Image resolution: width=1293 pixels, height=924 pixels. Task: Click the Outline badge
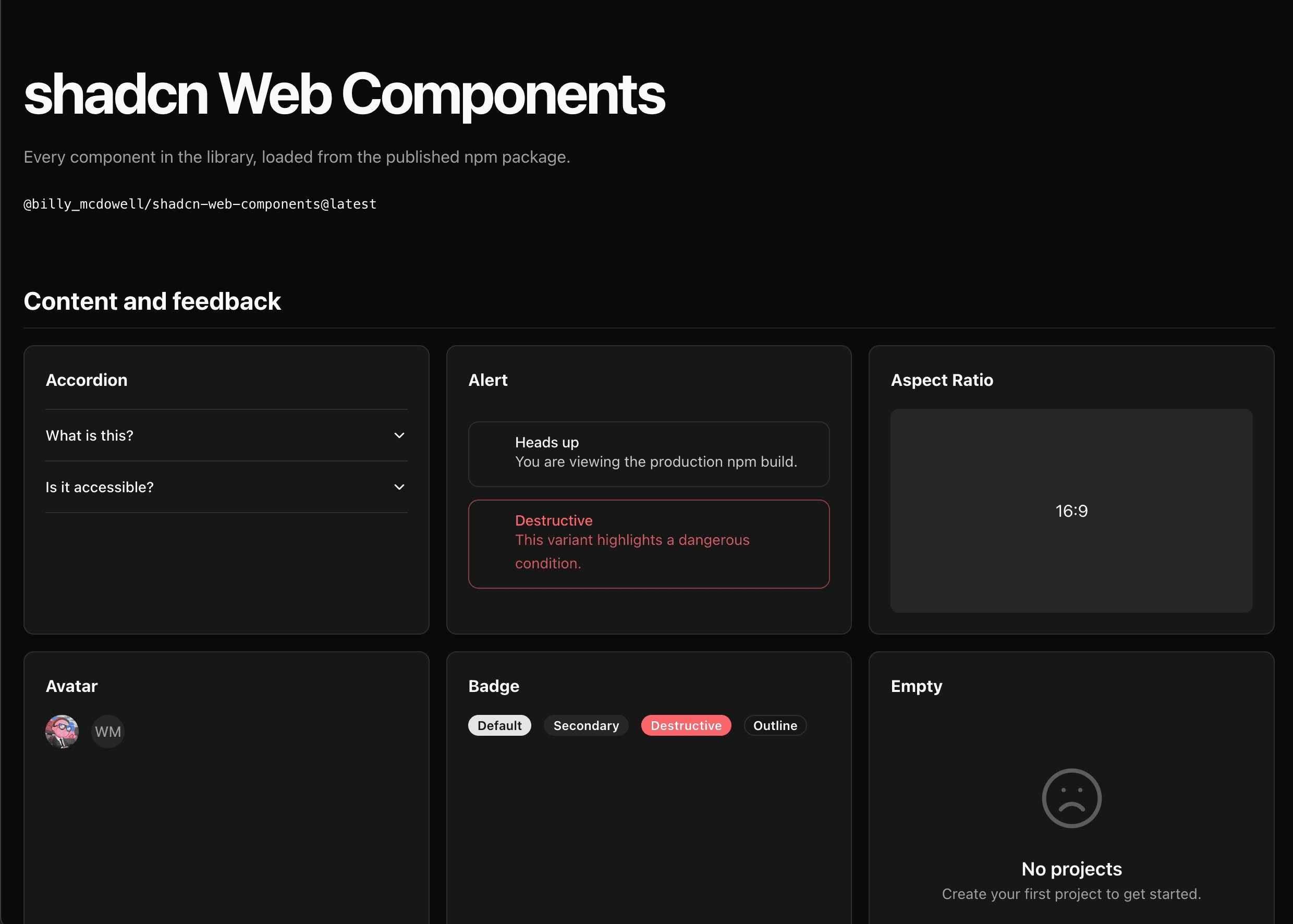(775, 725)
